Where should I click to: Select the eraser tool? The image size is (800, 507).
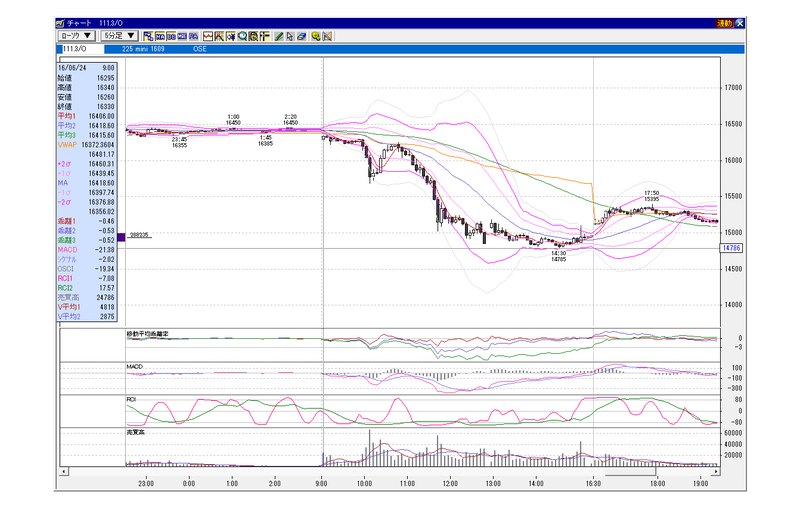(x=302, y=36)
